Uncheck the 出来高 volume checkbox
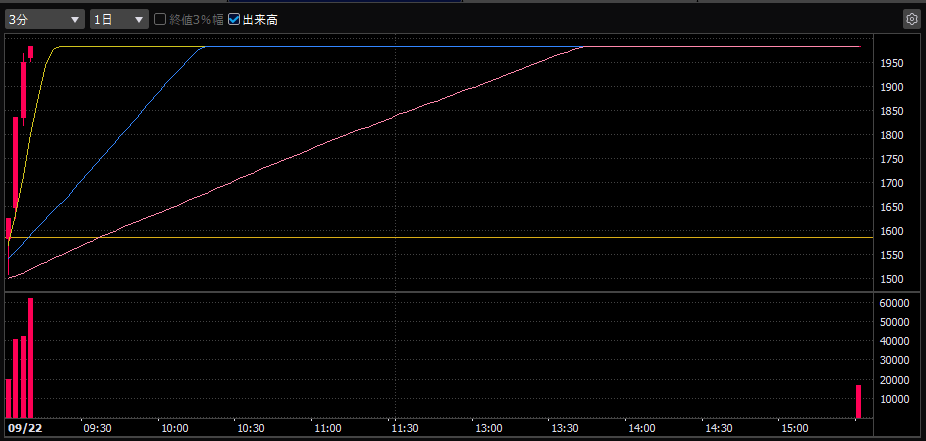The image size is (926, 441). (234, 19)
